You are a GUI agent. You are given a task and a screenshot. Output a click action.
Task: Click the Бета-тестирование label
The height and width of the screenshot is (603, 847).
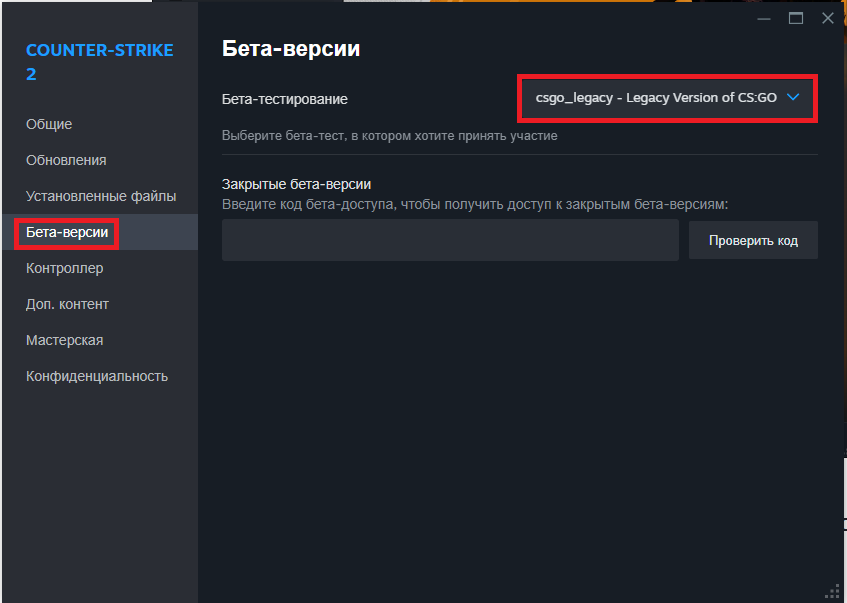pos(285,99)
